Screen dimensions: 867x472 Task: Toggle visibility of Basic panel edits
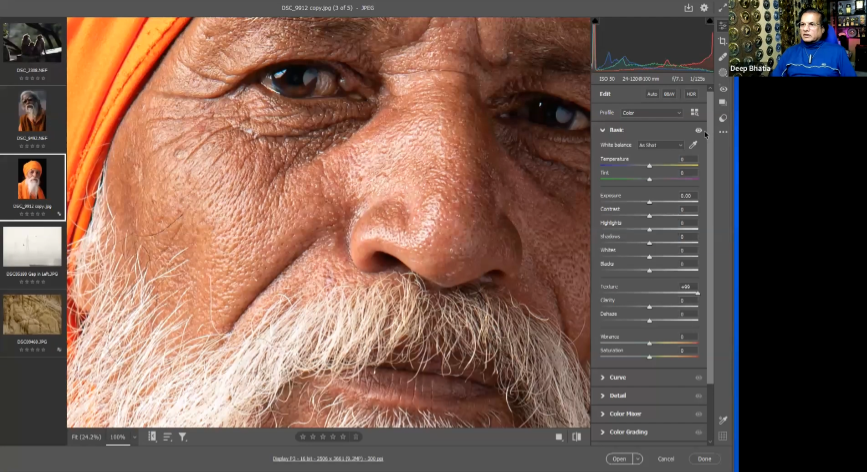(x=698, y=130)
